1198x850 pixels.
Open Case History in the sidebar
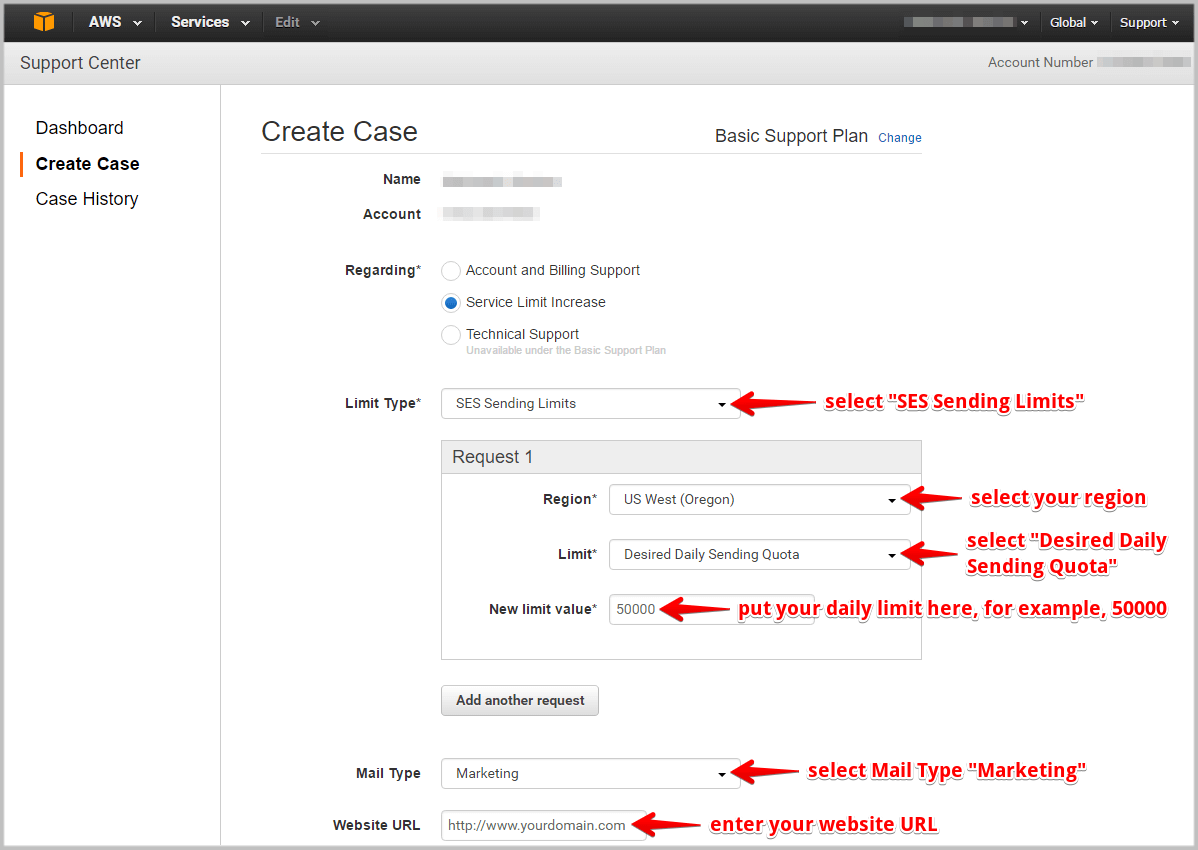(87, 199)
